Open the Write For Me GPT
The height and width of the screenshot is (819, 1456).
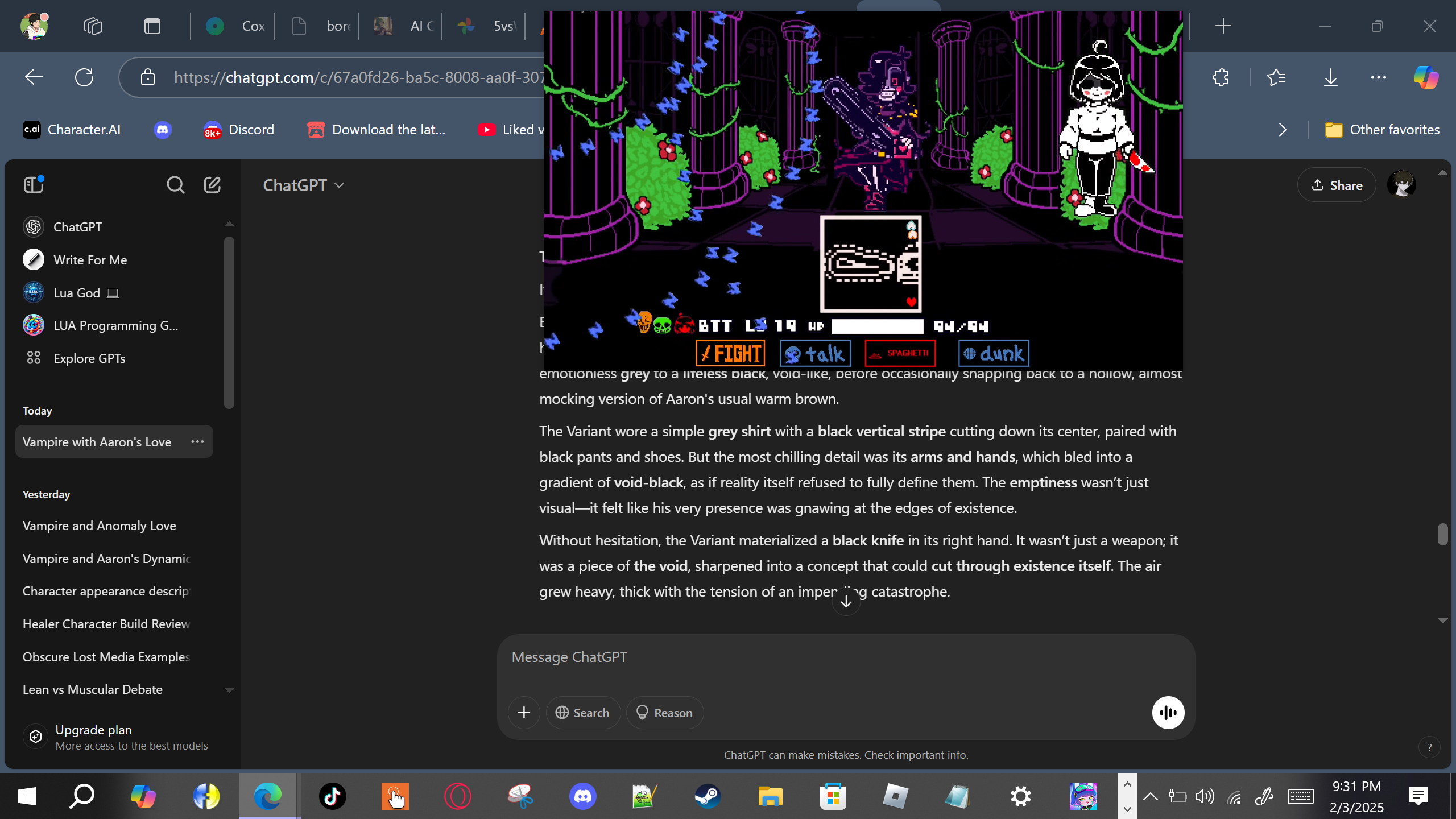[114, 260]
